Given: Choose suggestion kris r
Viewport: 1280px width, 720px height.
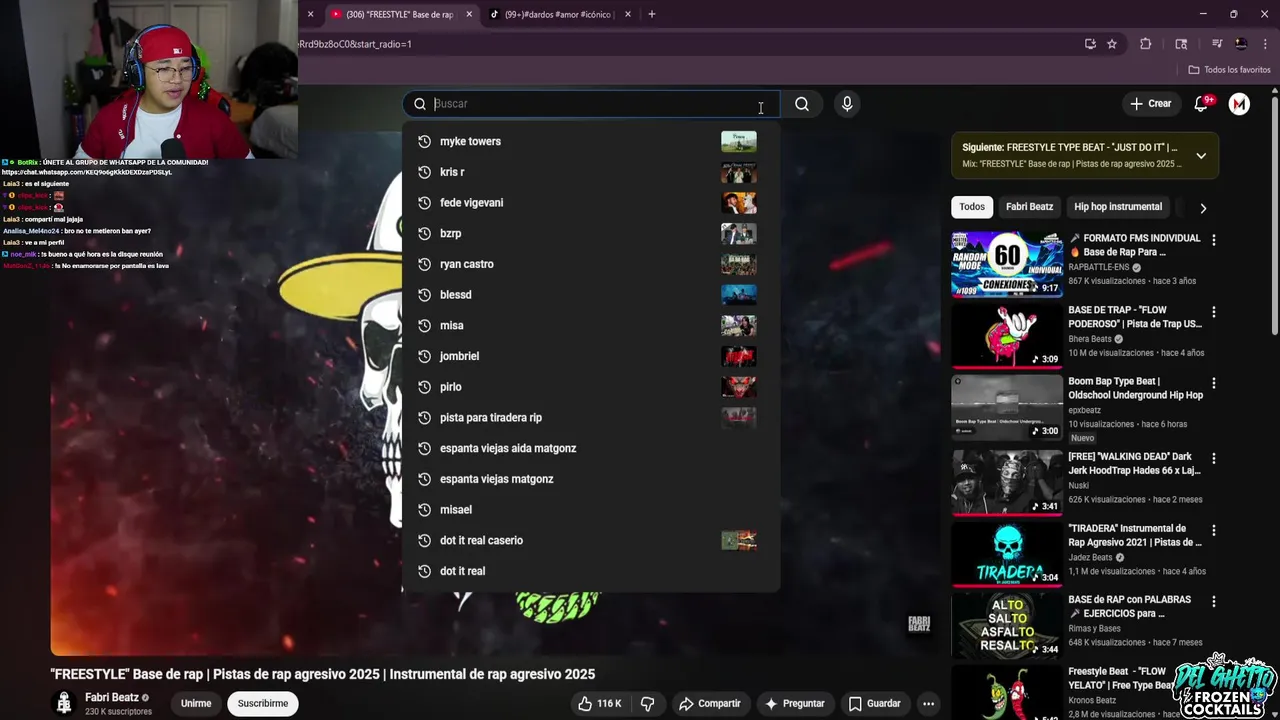Looking at the screenshot, I should click(x=590, y=172).
